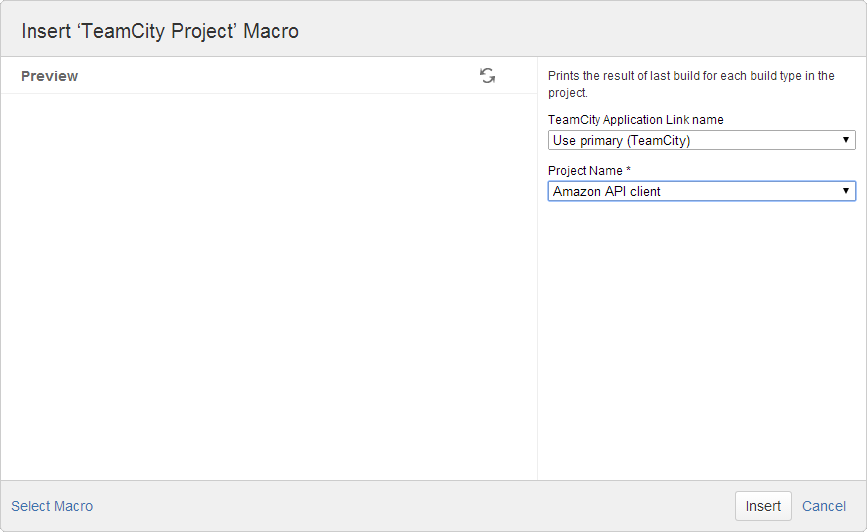The width and height of the screenshot is (867, 532).
Task: Click the Insert button
Action: pos(763,506)
